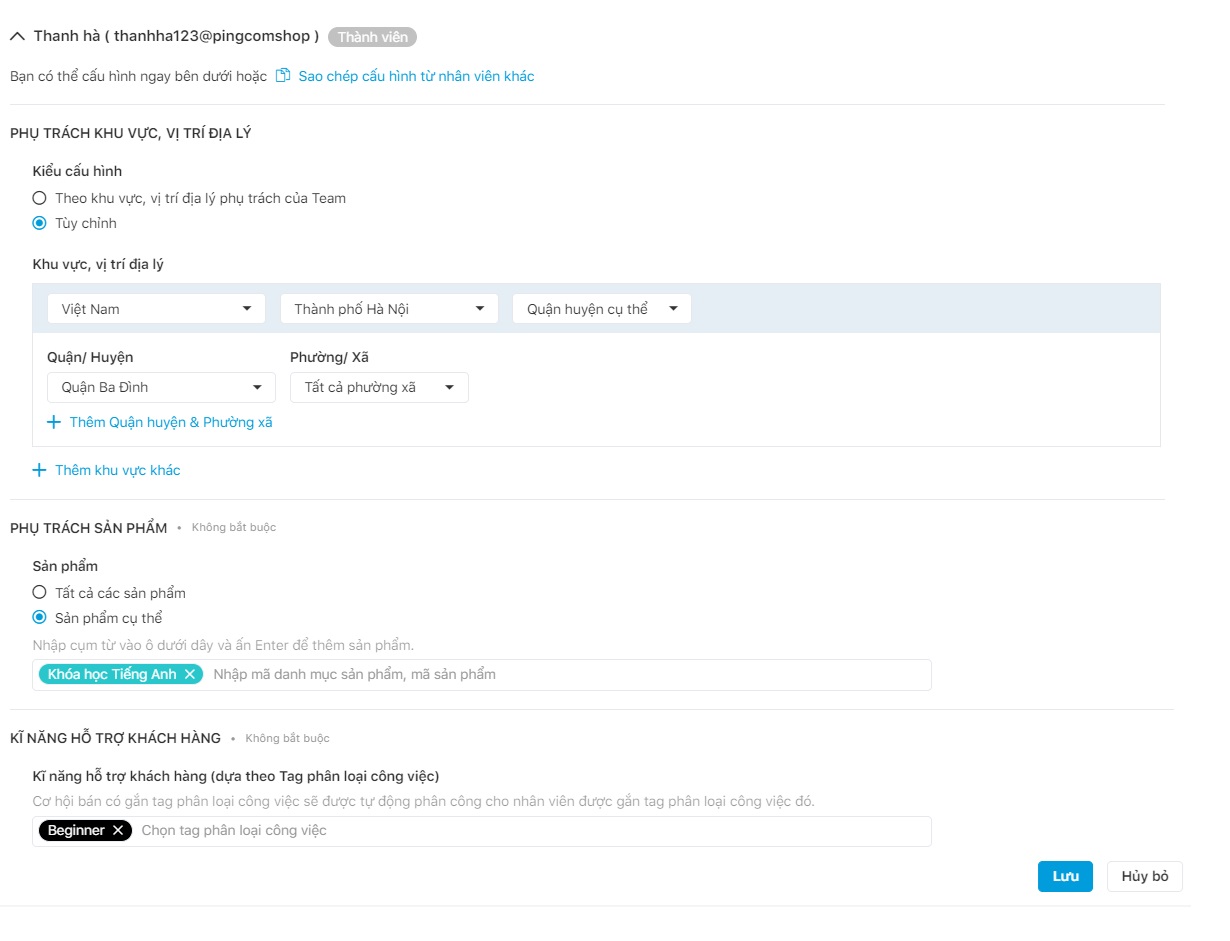
Task: Open 'Sao chép cấu hình từ nhân viên khác' link
Action: pyautogui.click(x=416, y=76)
